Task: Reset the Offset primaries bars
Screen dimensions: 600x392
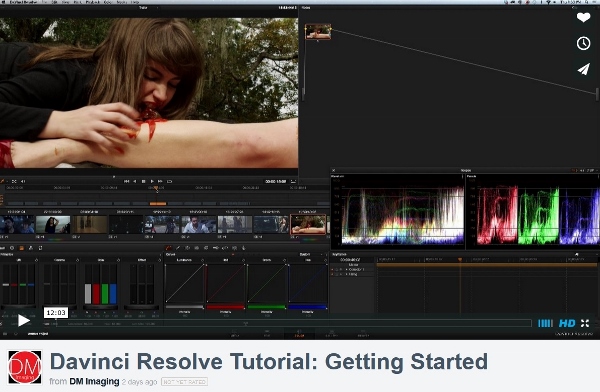Action: [160, 260]
